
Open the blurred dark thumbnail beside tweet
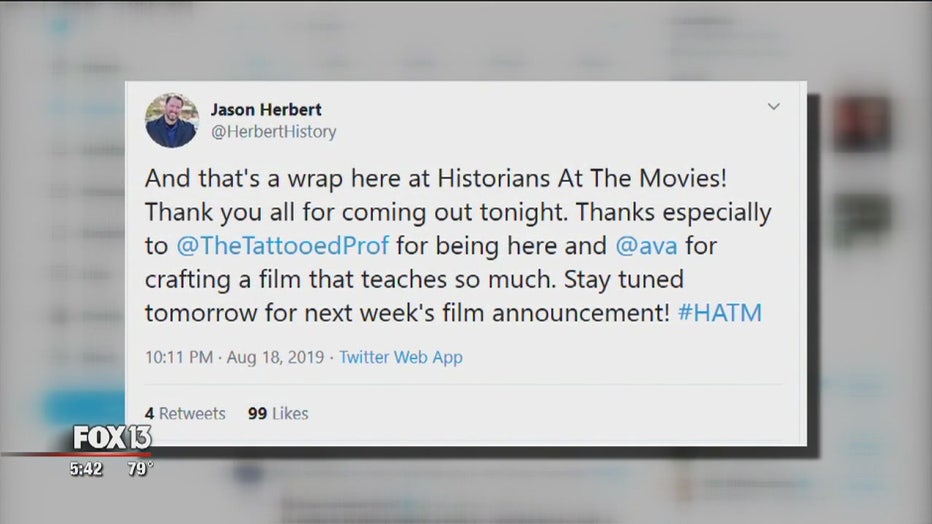(861, 220)
